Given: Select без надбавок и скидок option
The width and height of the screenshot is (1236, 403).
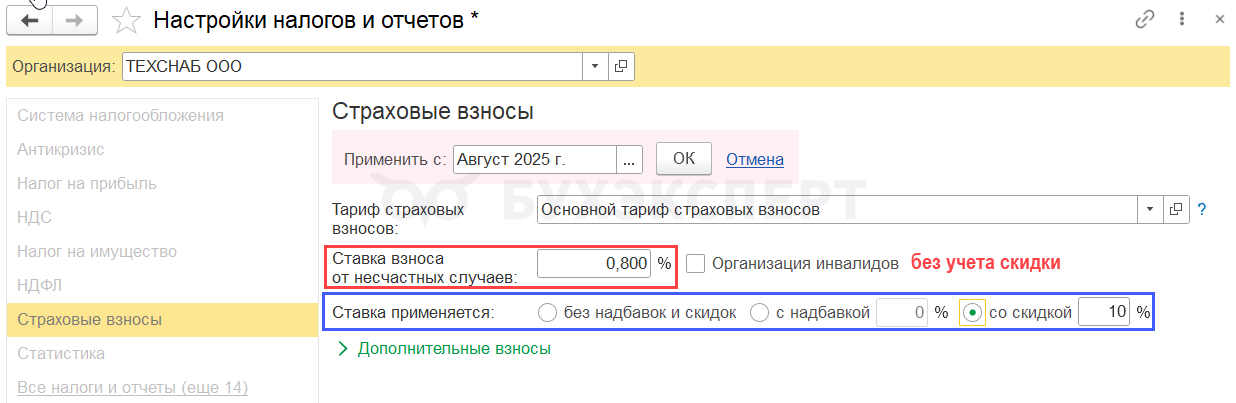Looking at the screenshot, I should click(x=547, y=313).
